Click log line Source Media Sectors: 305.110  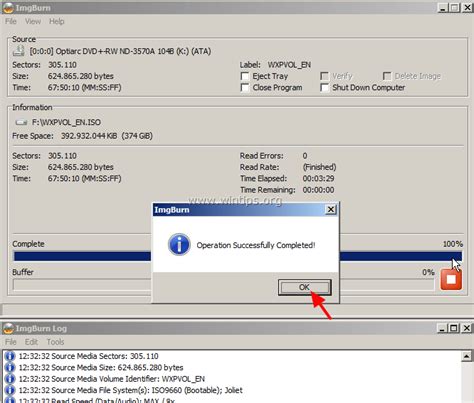(x=88, y=356)
